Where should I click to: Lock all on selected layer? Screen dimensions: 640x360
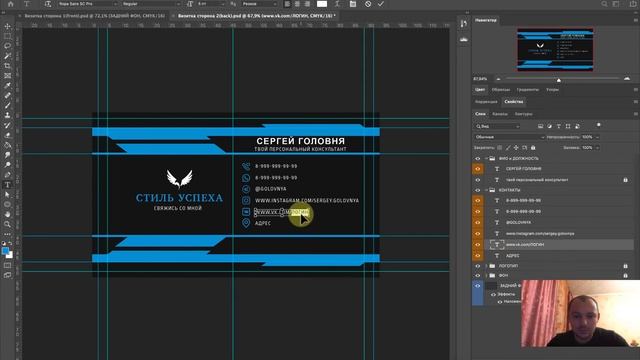tap(533, 148)
